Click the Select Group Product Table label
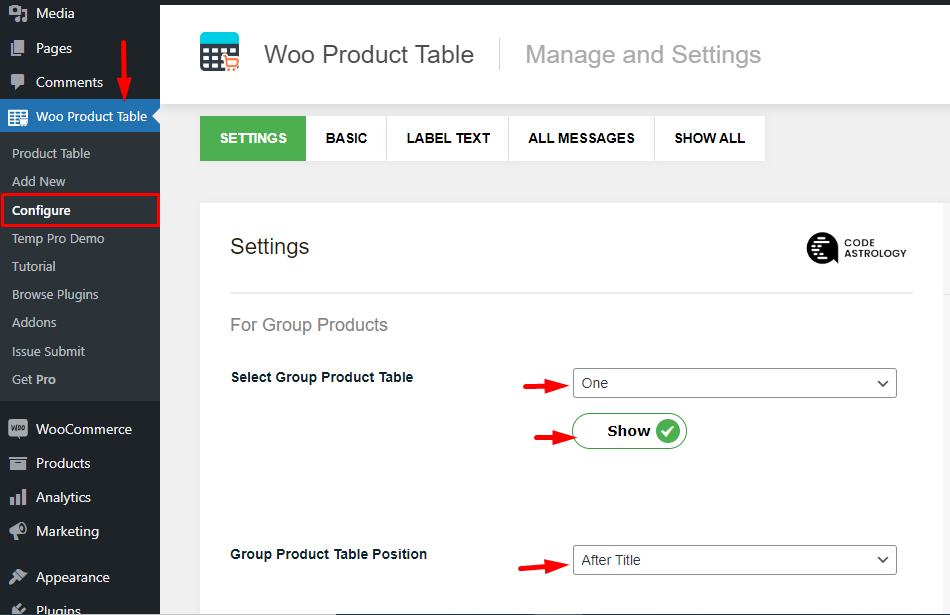The image size is (950, 615). click(x=322, y=377)
